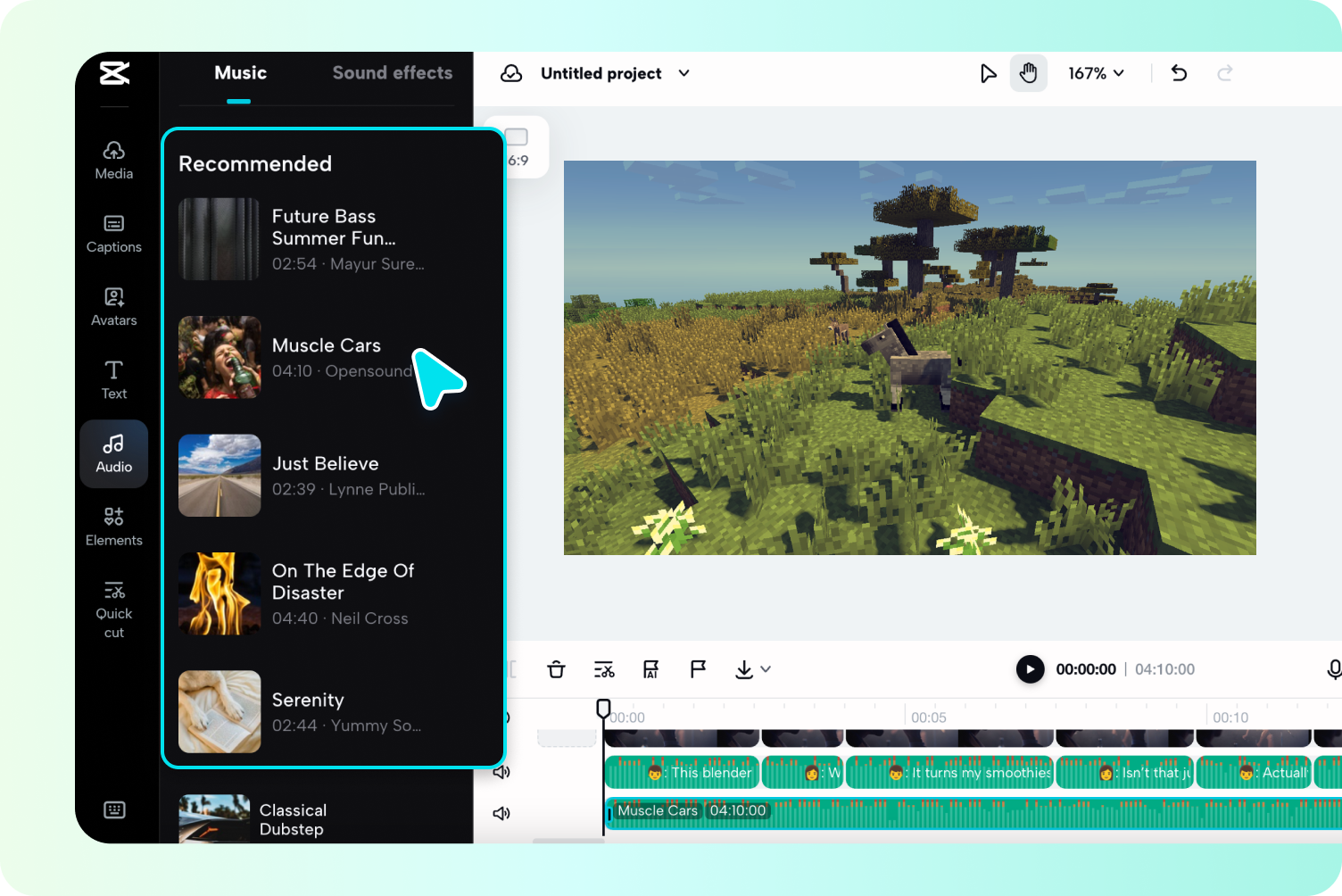This screenshot has height=896, width=1342.
Task: Select the Muscle Cars audio clip on timeline
Action: (973, 812)
